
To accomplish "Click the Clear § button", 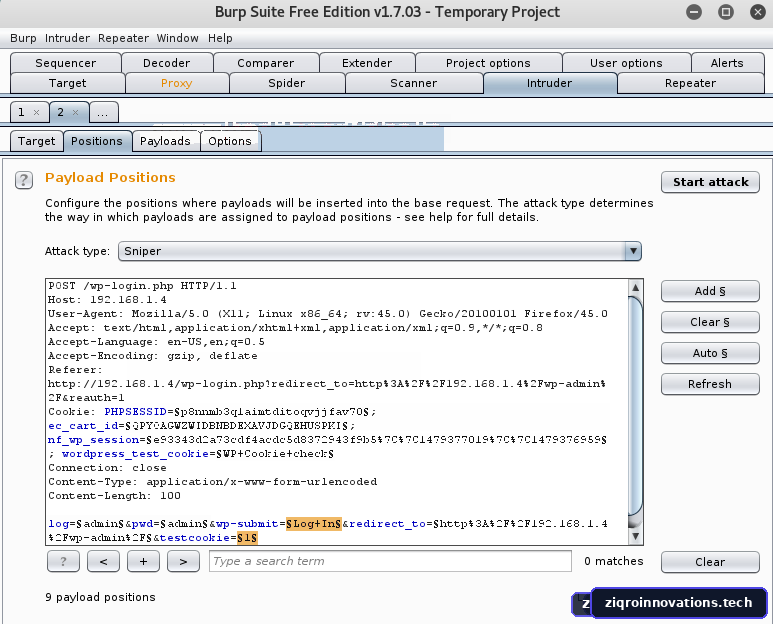I will click(710, 322).
